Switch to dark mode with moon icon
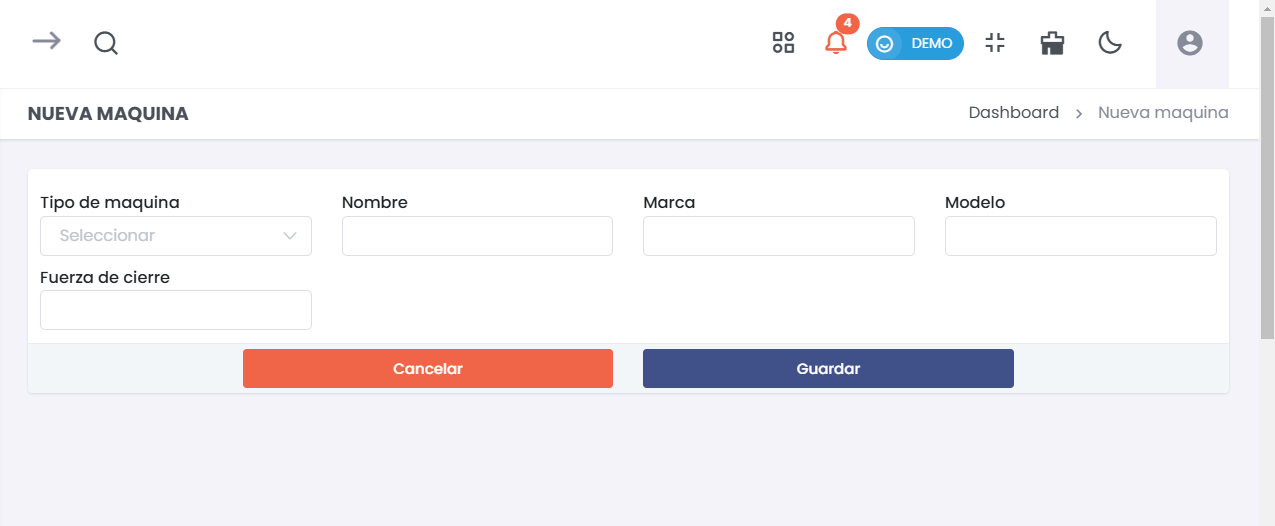Viewport: 1275px width, 526px height. 1110,43
